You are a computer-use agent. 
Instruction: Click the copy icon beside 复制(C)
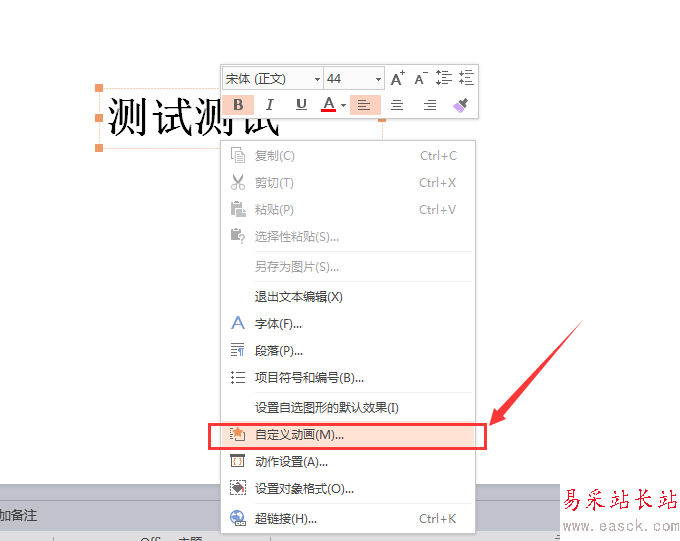coord(238,155)
